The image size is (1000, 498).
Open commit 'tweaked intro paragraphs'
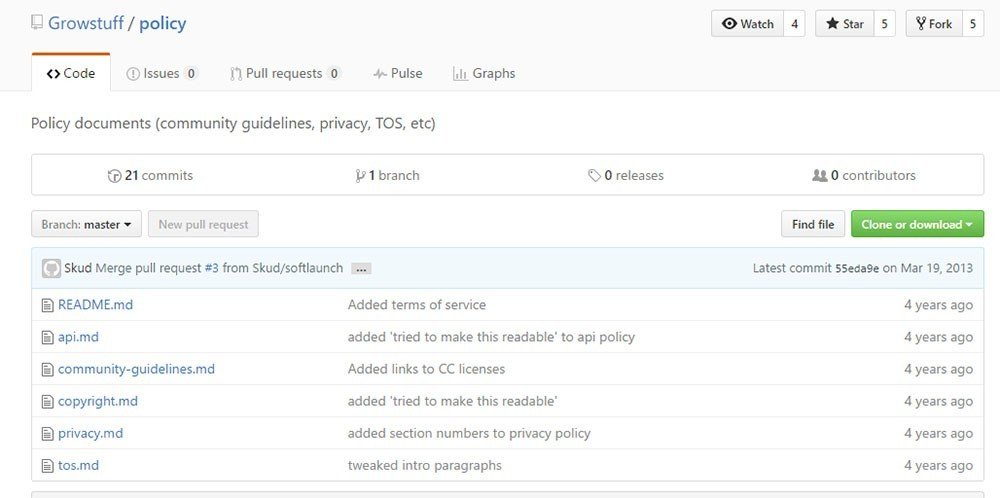click(x=425, y=465)
